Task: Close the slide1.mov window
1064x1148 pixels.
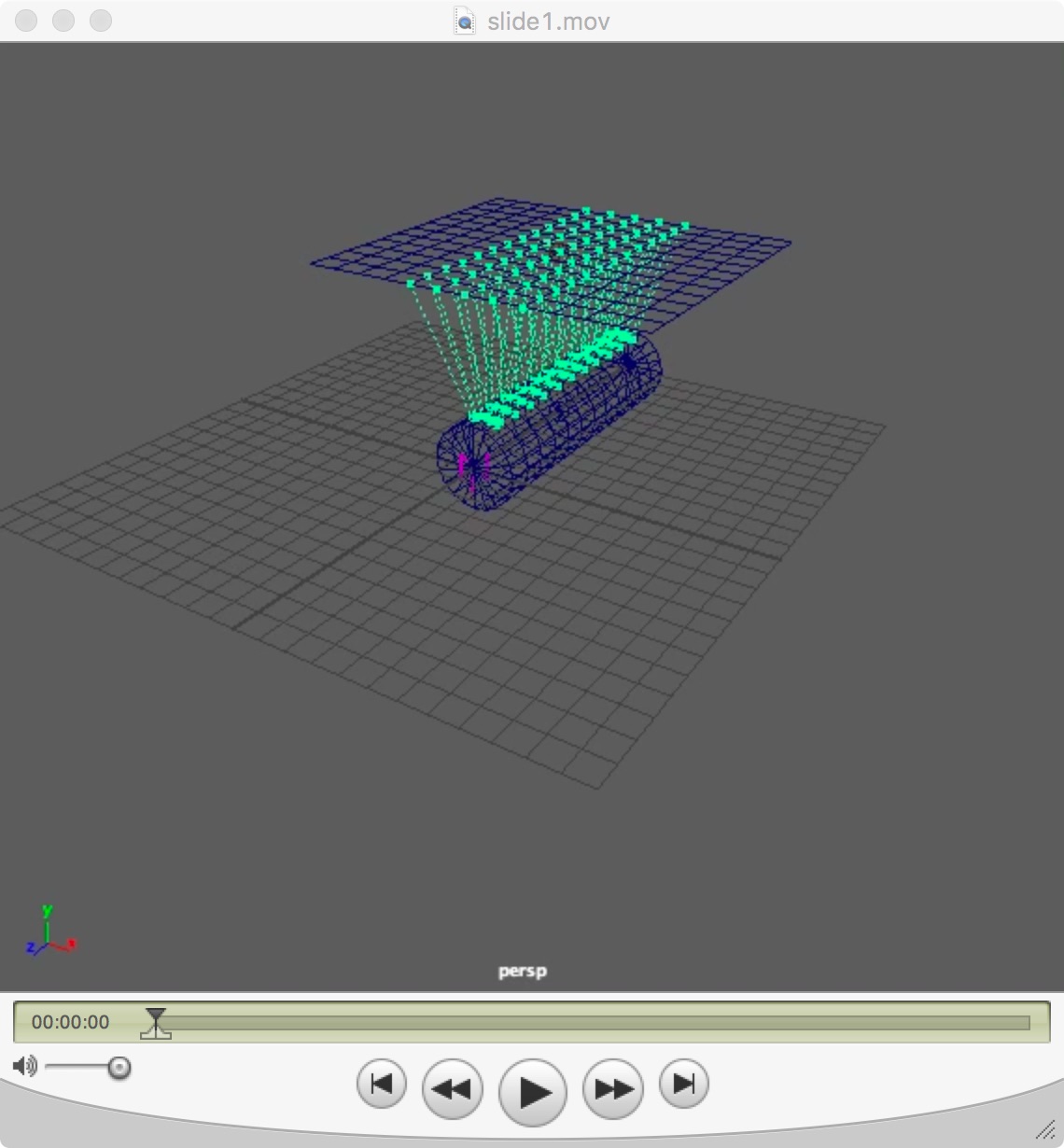Action: click(26, 21)
